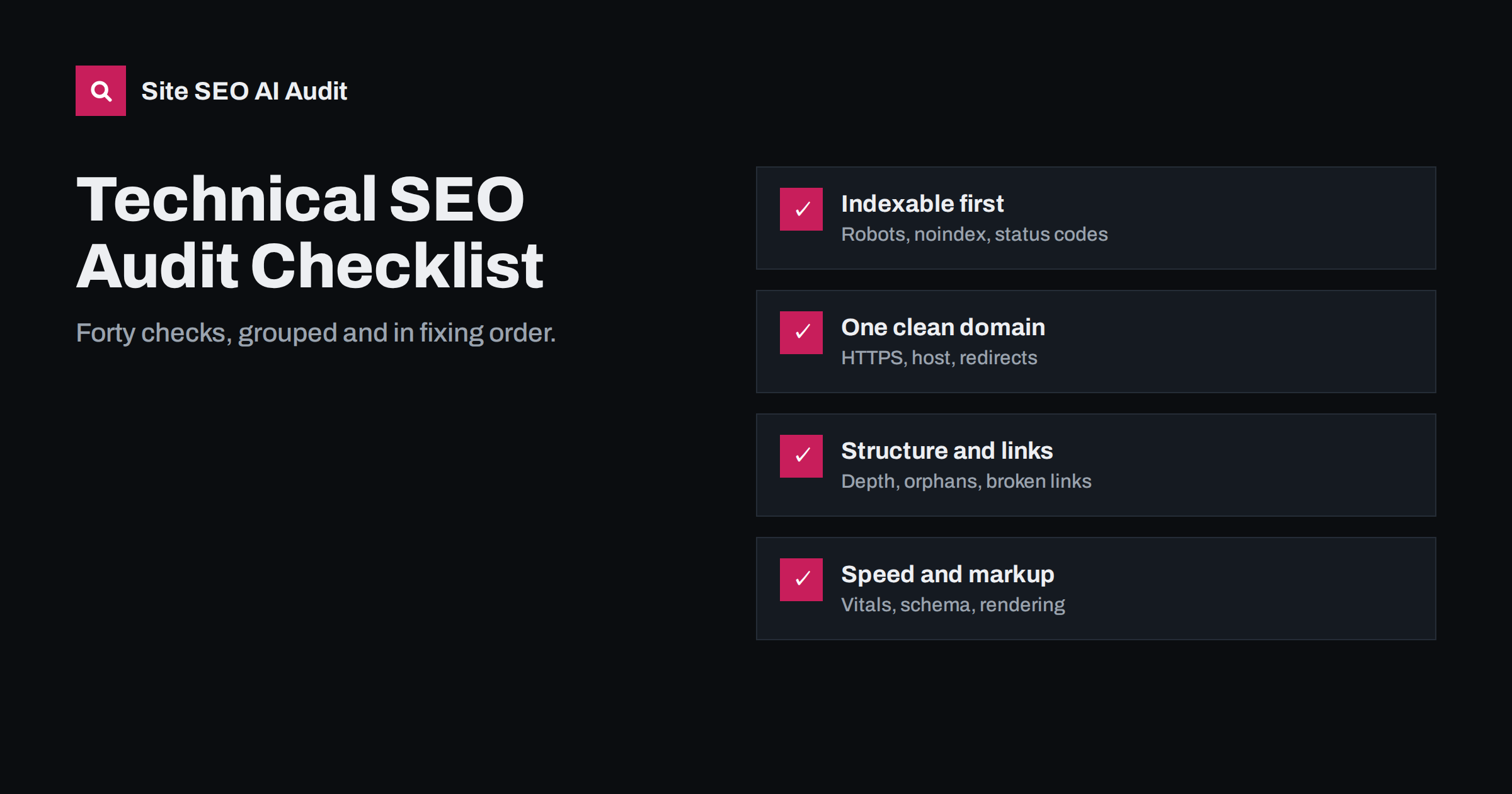Click 'HTTPS, host, redirects' text
Image resolution: width=1512 pixels, height=794 pixels.
939,358
